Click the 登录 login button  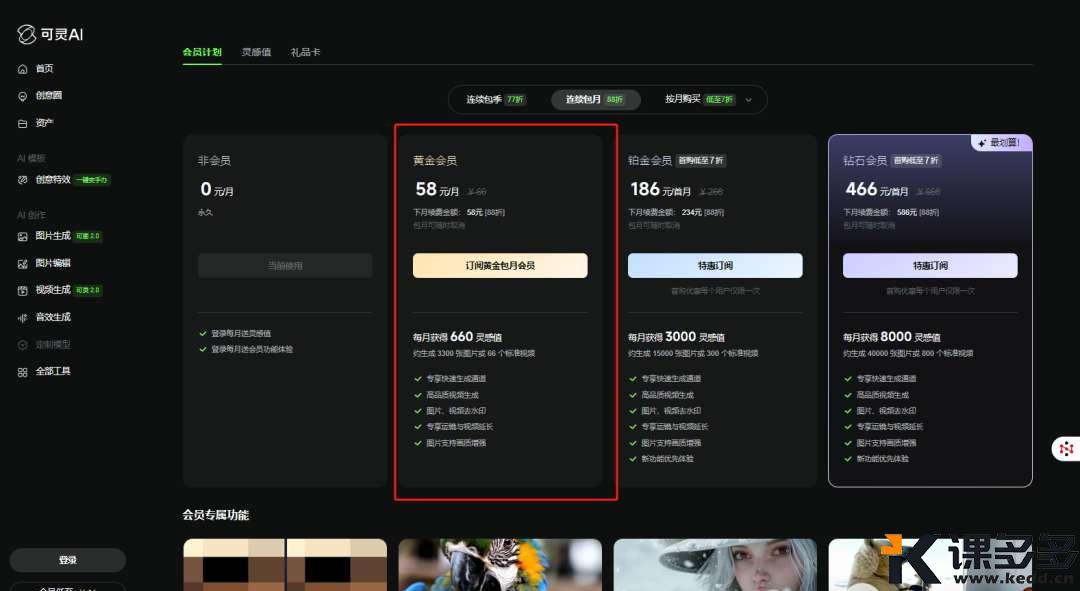[68, 560]
